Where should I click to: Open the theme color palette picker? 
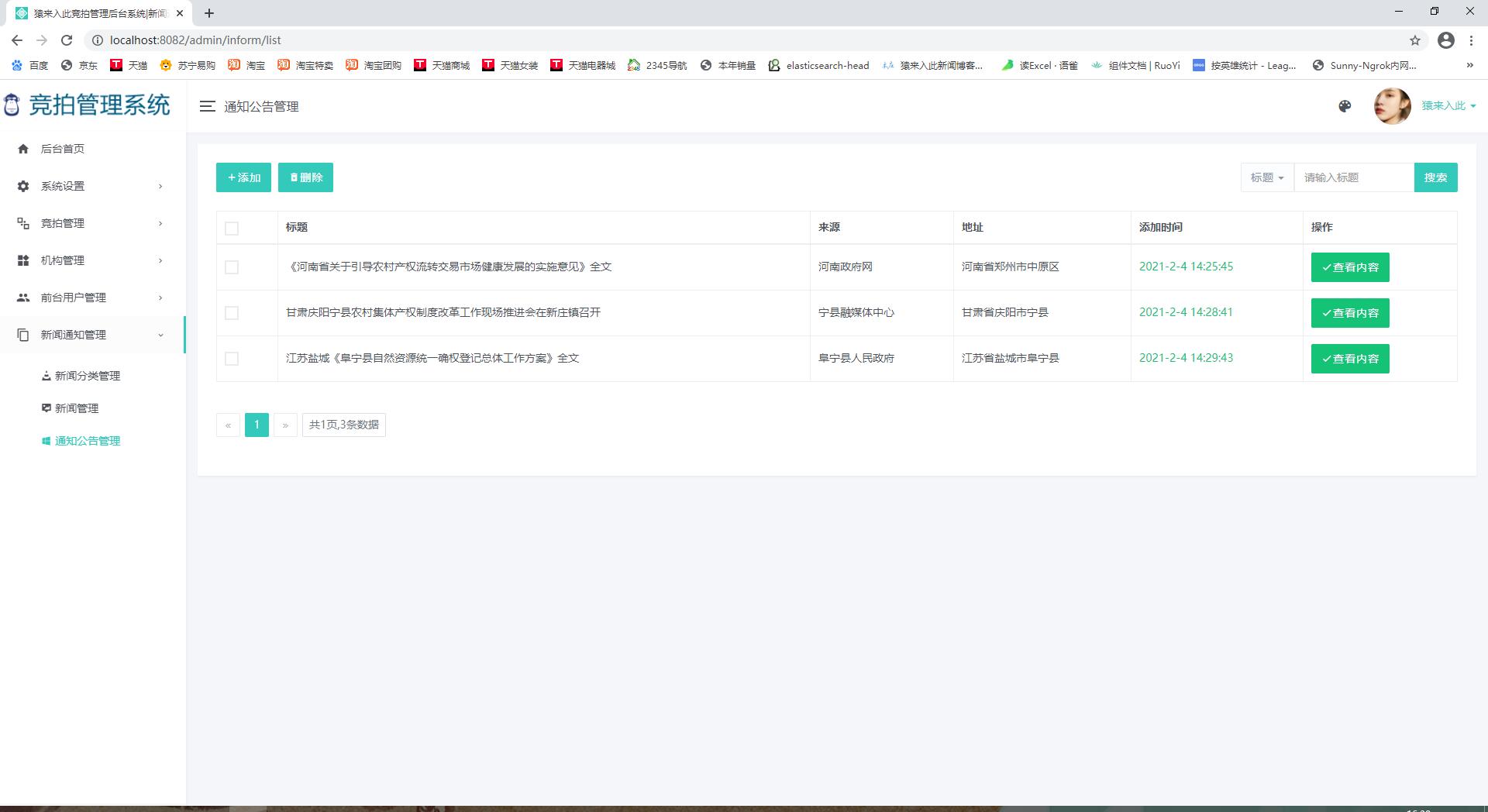(x=1345, y=107)
